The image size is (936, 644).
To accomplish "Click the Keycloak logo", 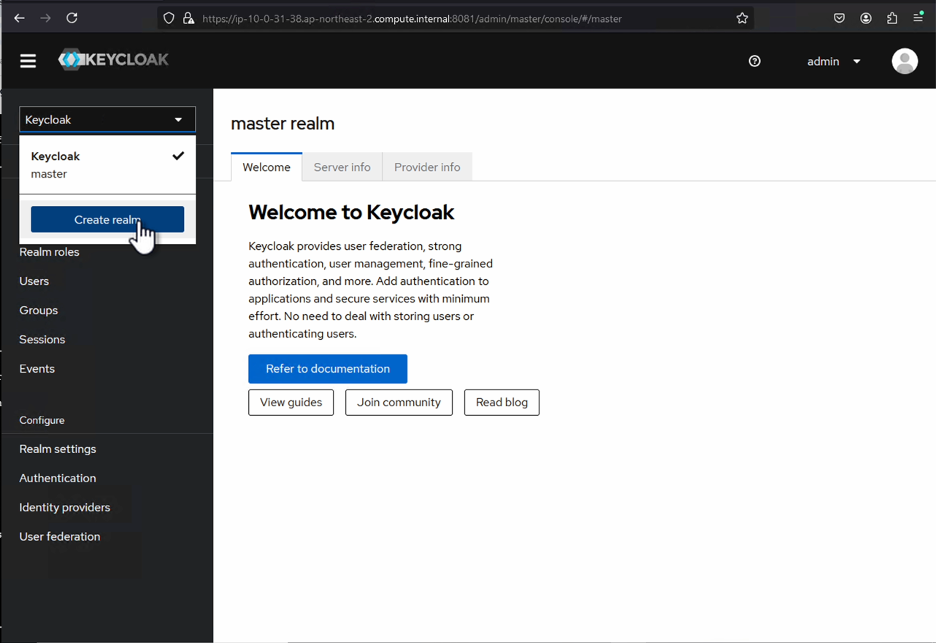I will point(113,60).
